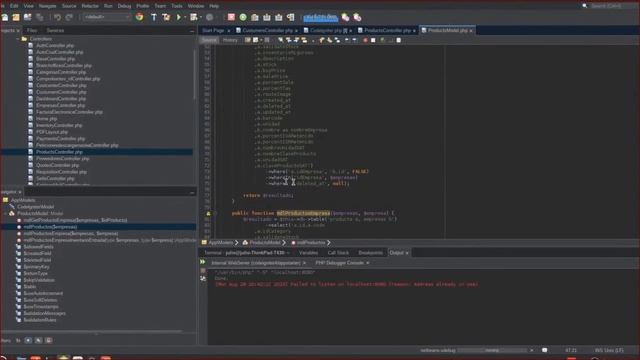This screenshot has height=360, width=640.
Task: Click notifications icon in status bar
Action: click(544, 350)
